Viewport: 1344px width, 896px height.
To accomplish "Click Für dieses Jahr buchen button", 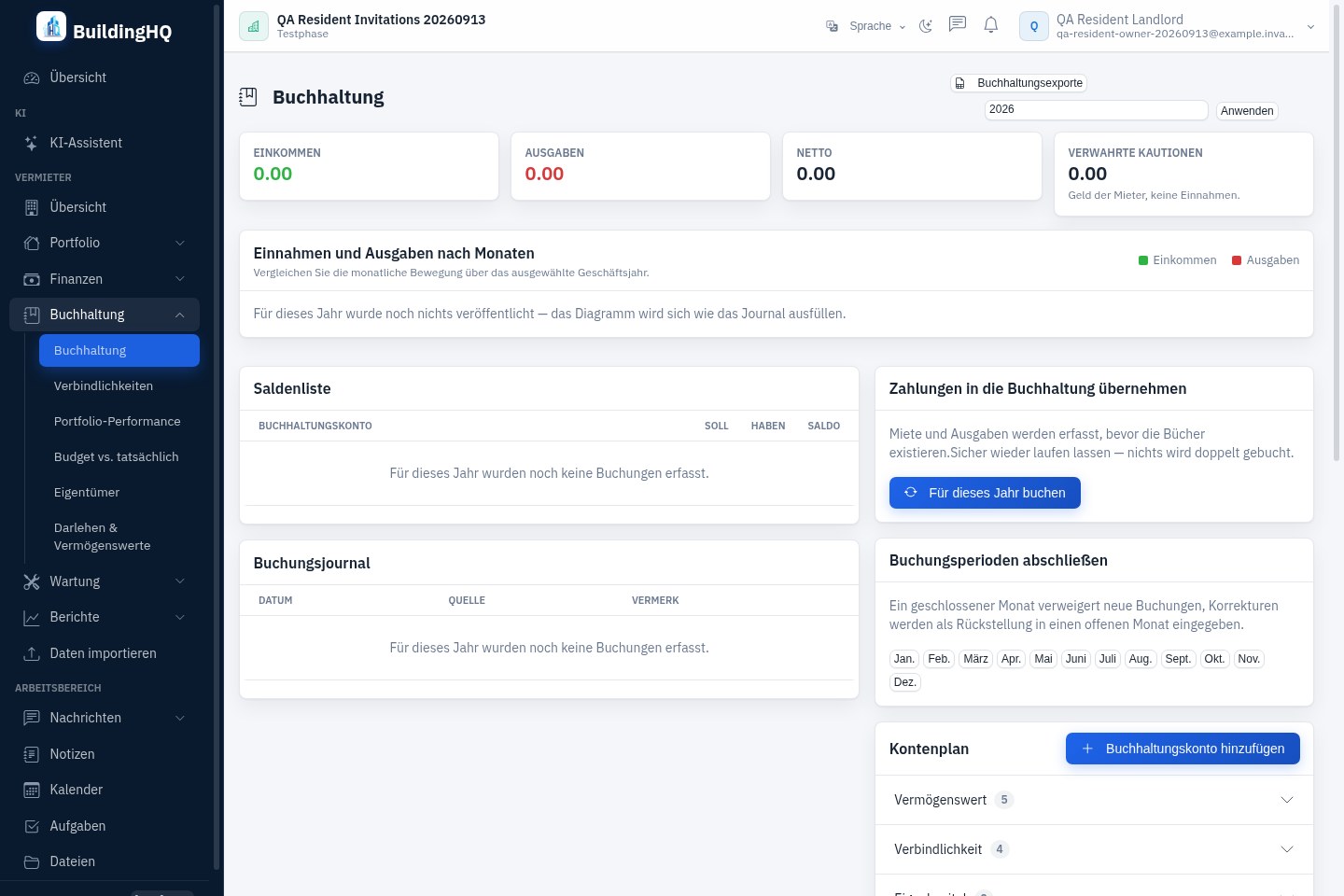I will point(985,493).
